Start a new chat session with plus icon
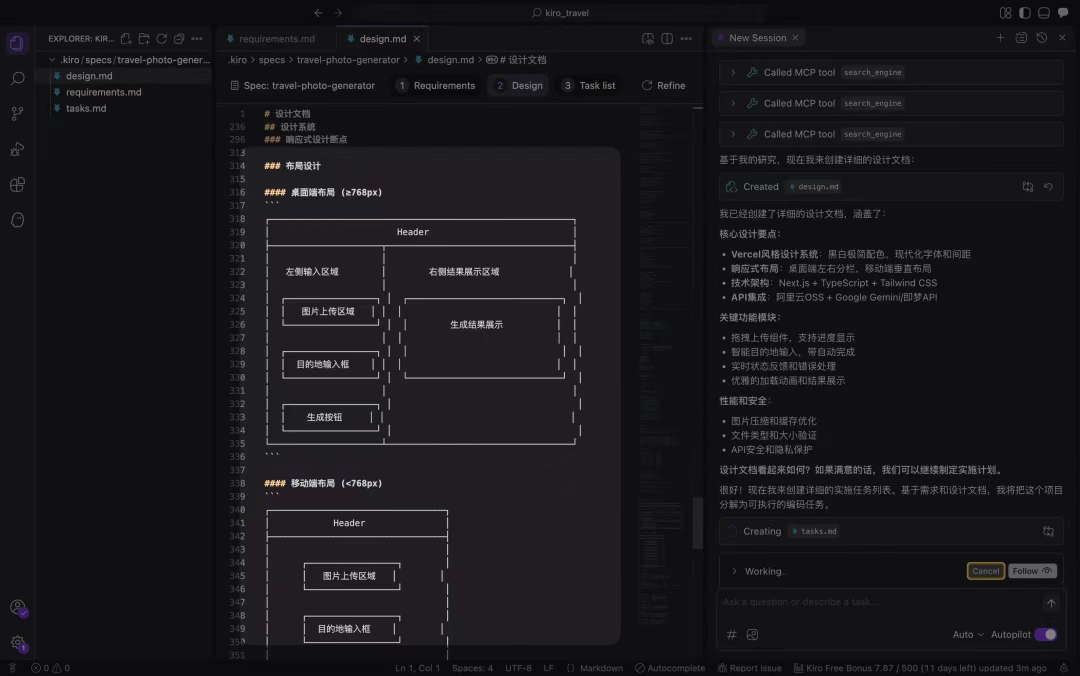Viewport: 1080px width, 676px height. coord(1000,38)
